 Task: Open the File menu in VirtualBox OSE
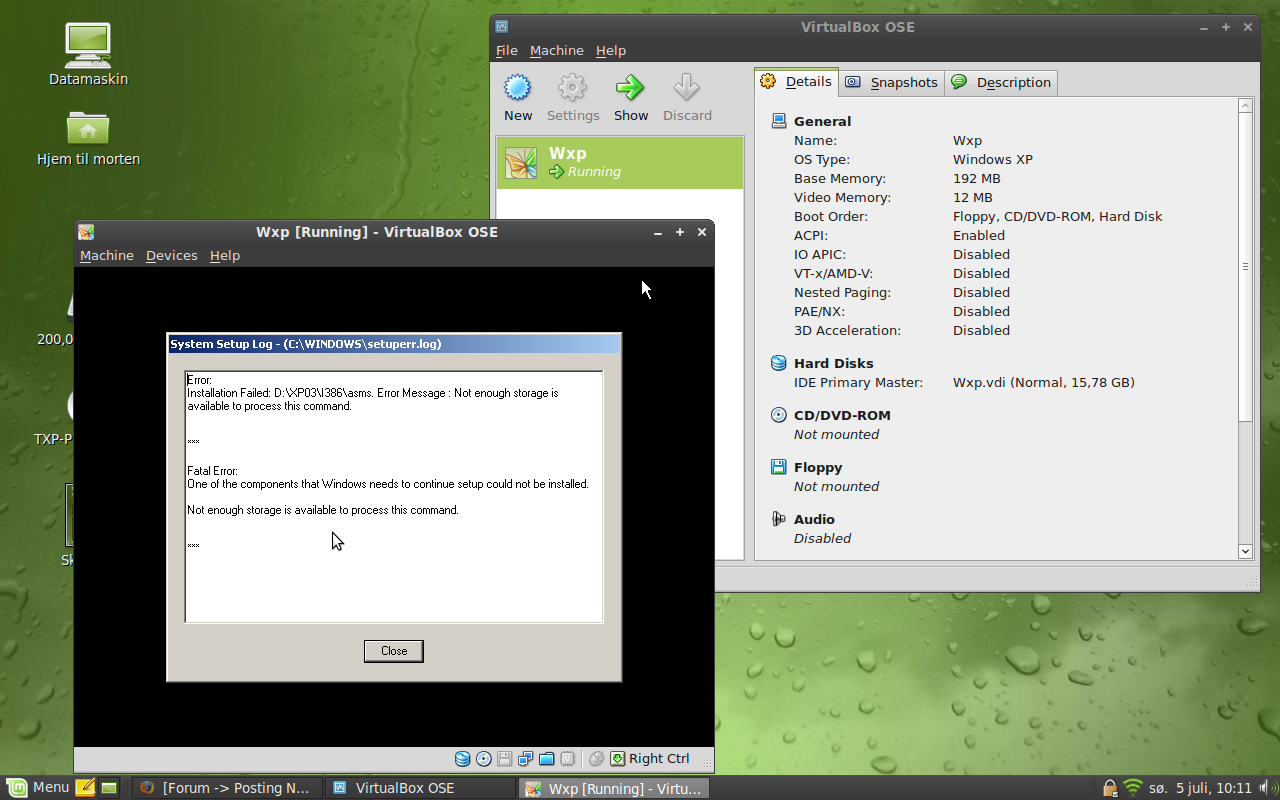507,50
